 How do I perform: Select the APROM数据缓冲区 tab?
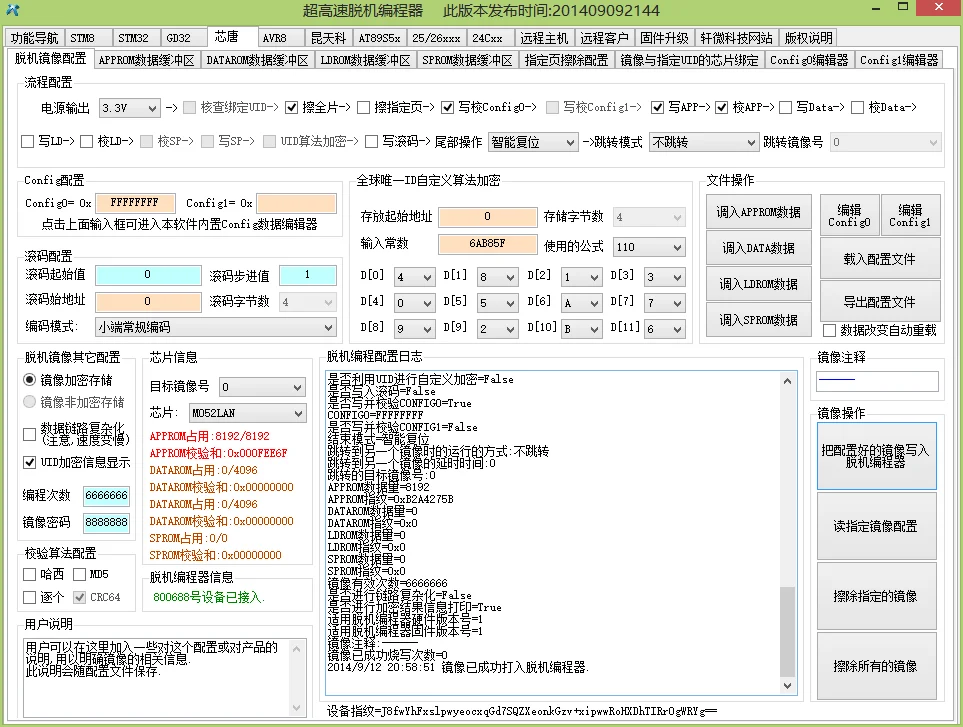coord(146,60)
